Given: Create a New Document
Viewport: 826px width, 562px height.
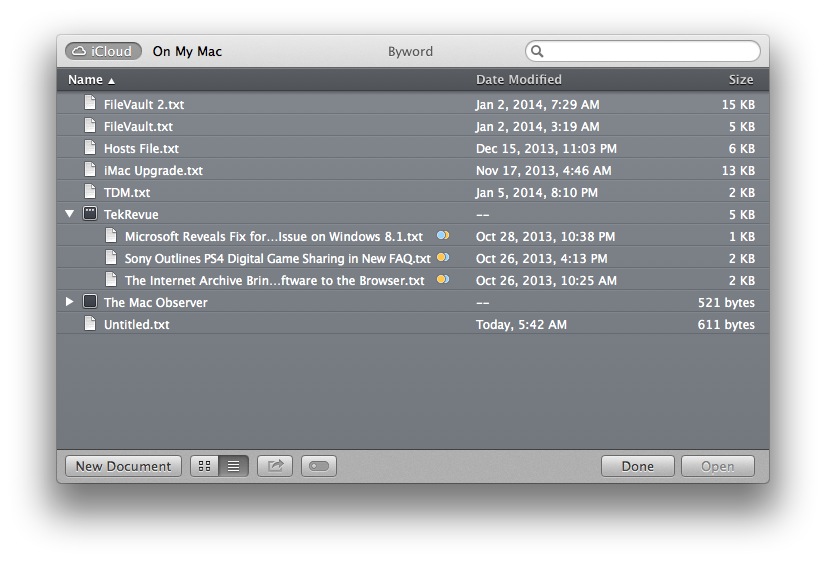Looking at the screenshot, I should coord(123,466).
